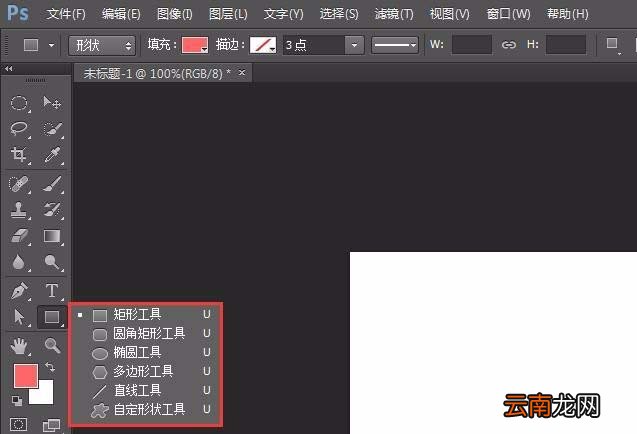
Task: Open the 图像(I) menu
Action: tap(175, 14)
